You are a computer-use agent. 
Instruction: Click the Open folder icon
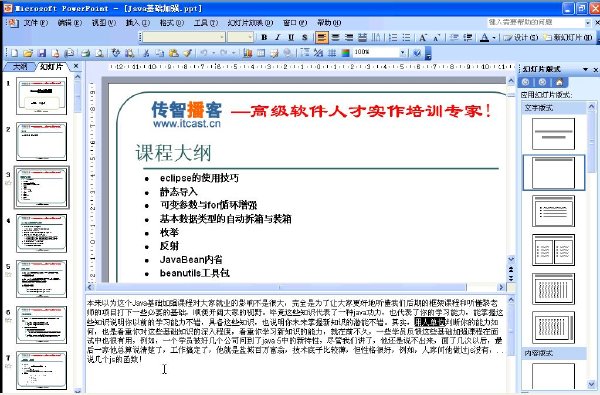pos(28,53)
